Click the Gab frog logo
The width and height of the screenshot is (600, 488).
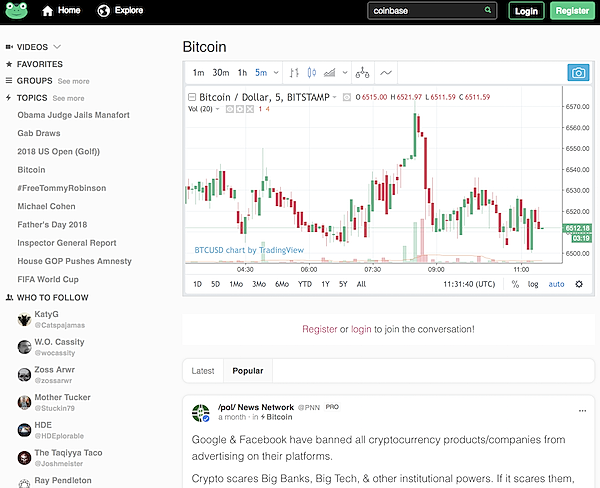pos(16,10)
